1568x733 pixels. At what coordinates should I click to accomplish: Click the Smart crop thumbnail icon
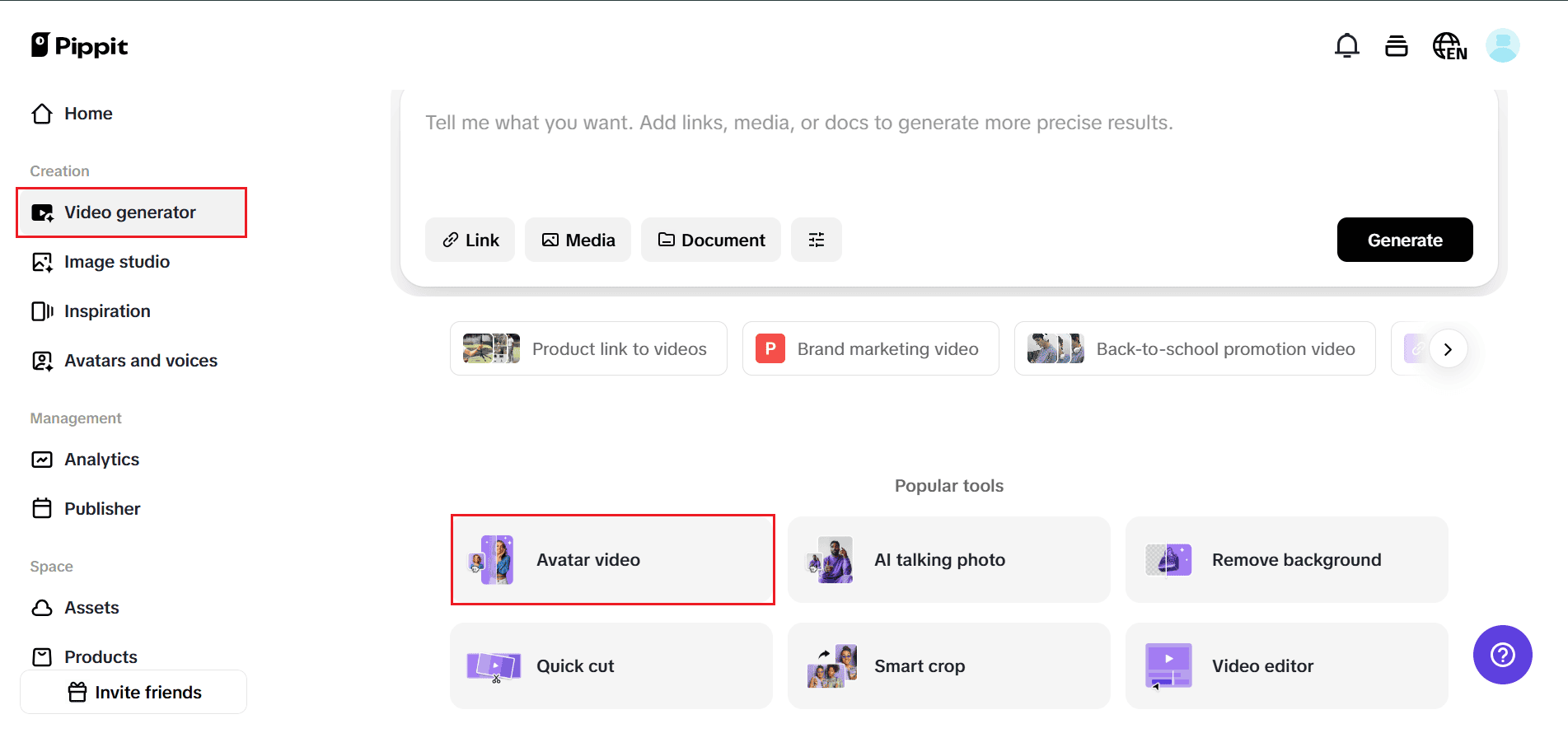(x=831, y=665)
